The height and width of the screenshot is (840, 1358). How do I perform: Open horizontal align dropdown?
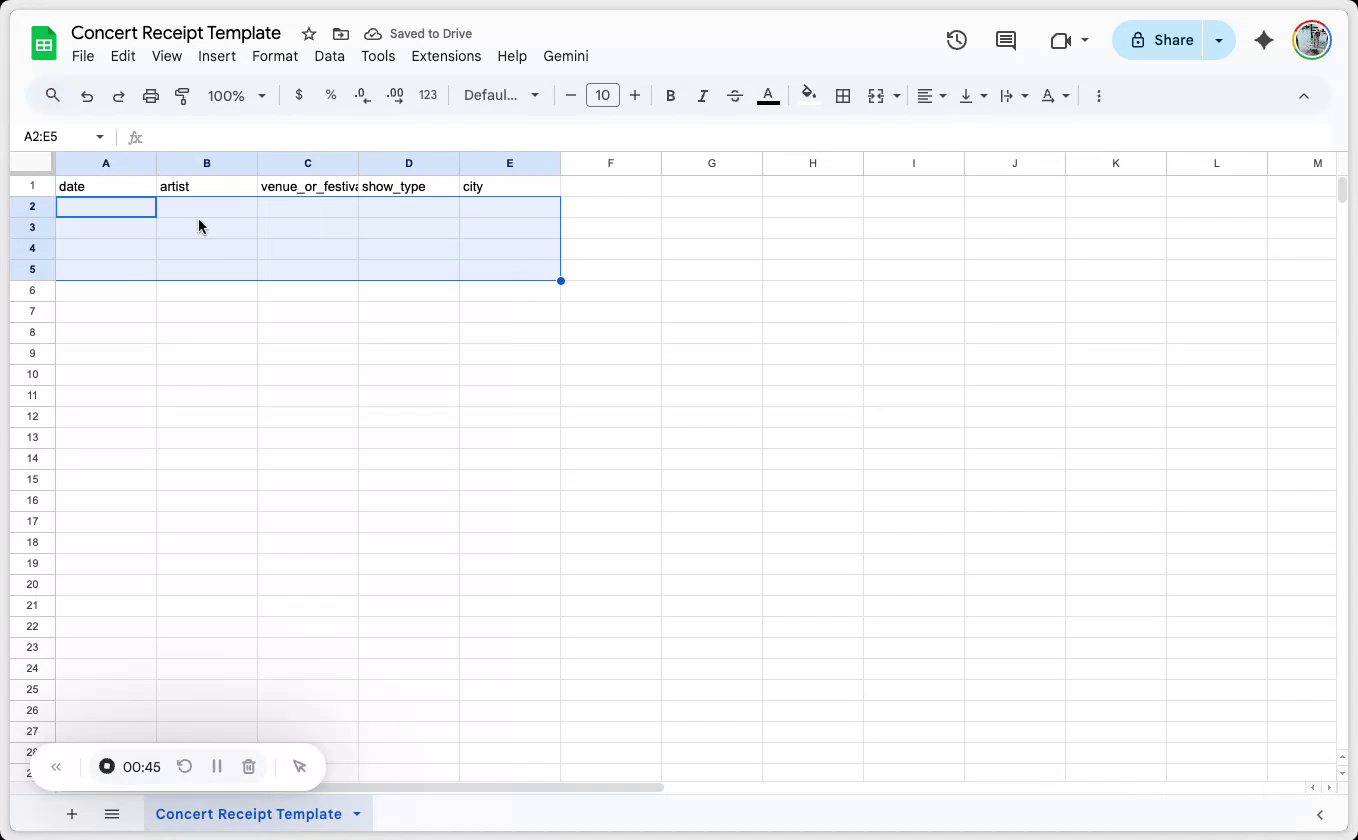tap(932, 96)
